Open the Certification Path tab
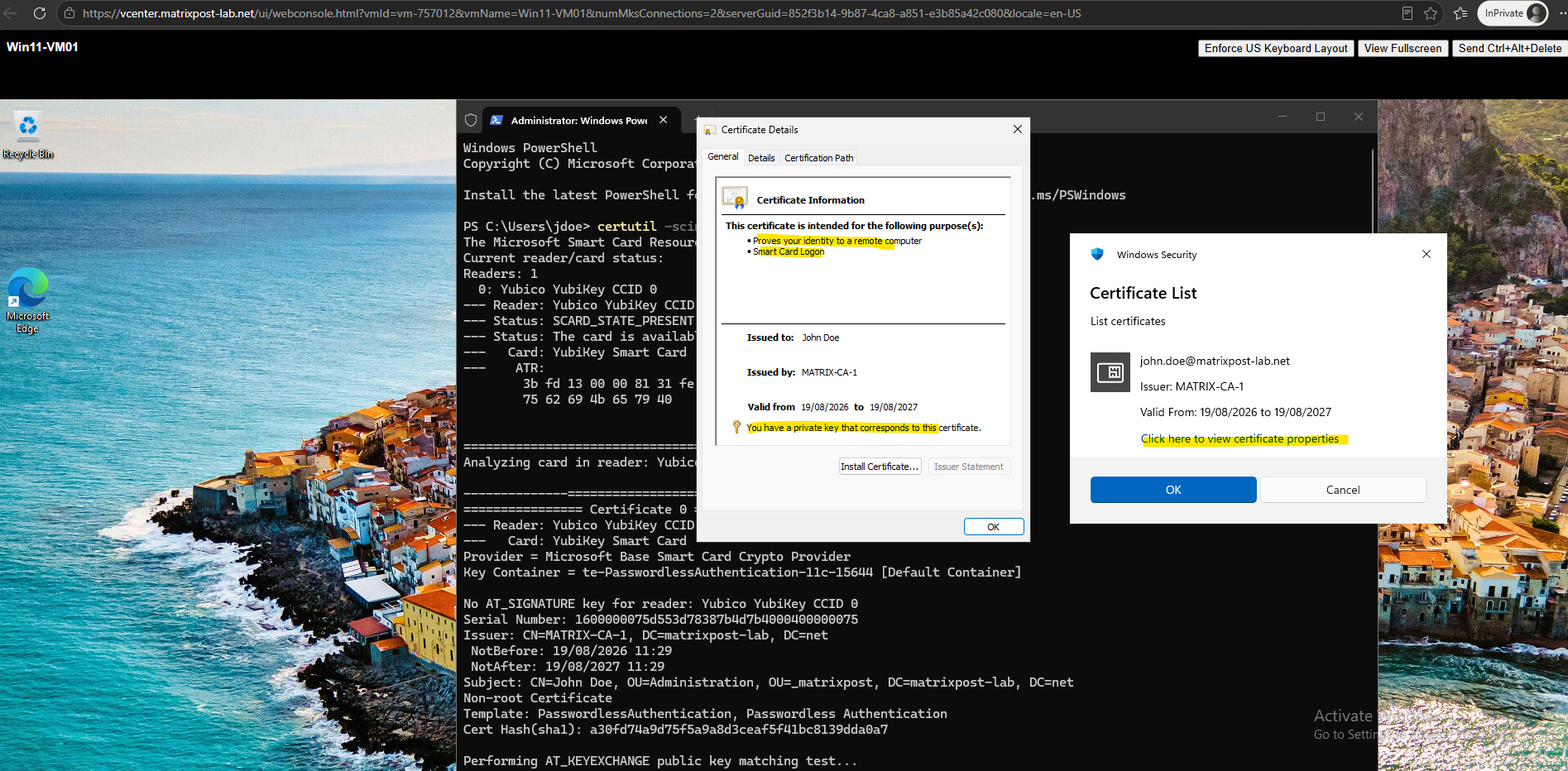This screenshot has height=771, width=1568. [x=819, y=158]
